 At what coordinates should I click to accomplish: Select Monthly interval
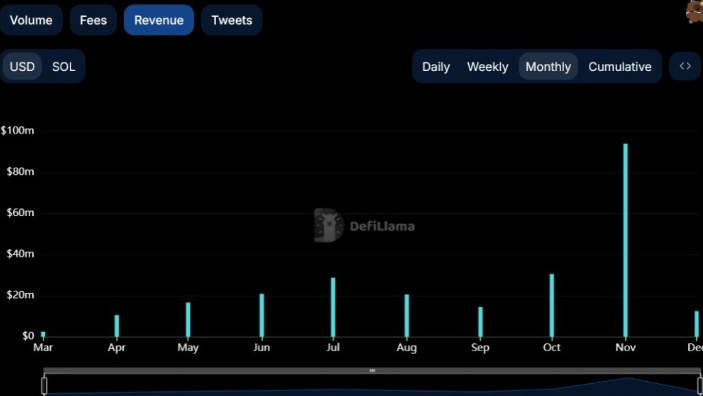pyautogui.click(x=548, y=67)
